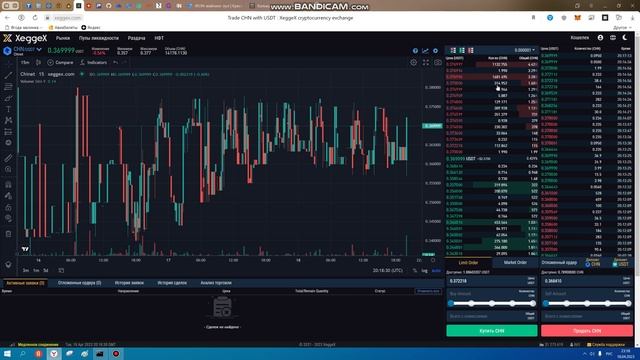The width and height of the screenshot is (640, 360).
Task: Show only bids view in order book
Action: coord(462,50)
